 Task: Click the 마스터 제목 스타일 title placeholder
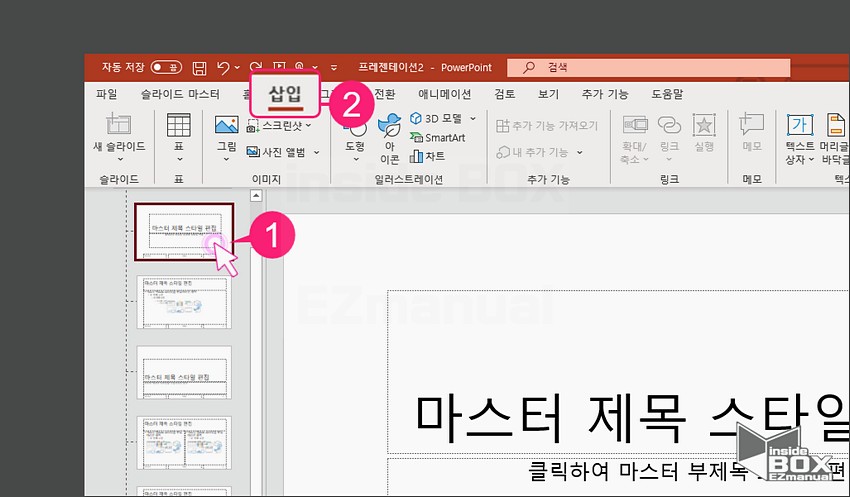(x=618, y=372)
